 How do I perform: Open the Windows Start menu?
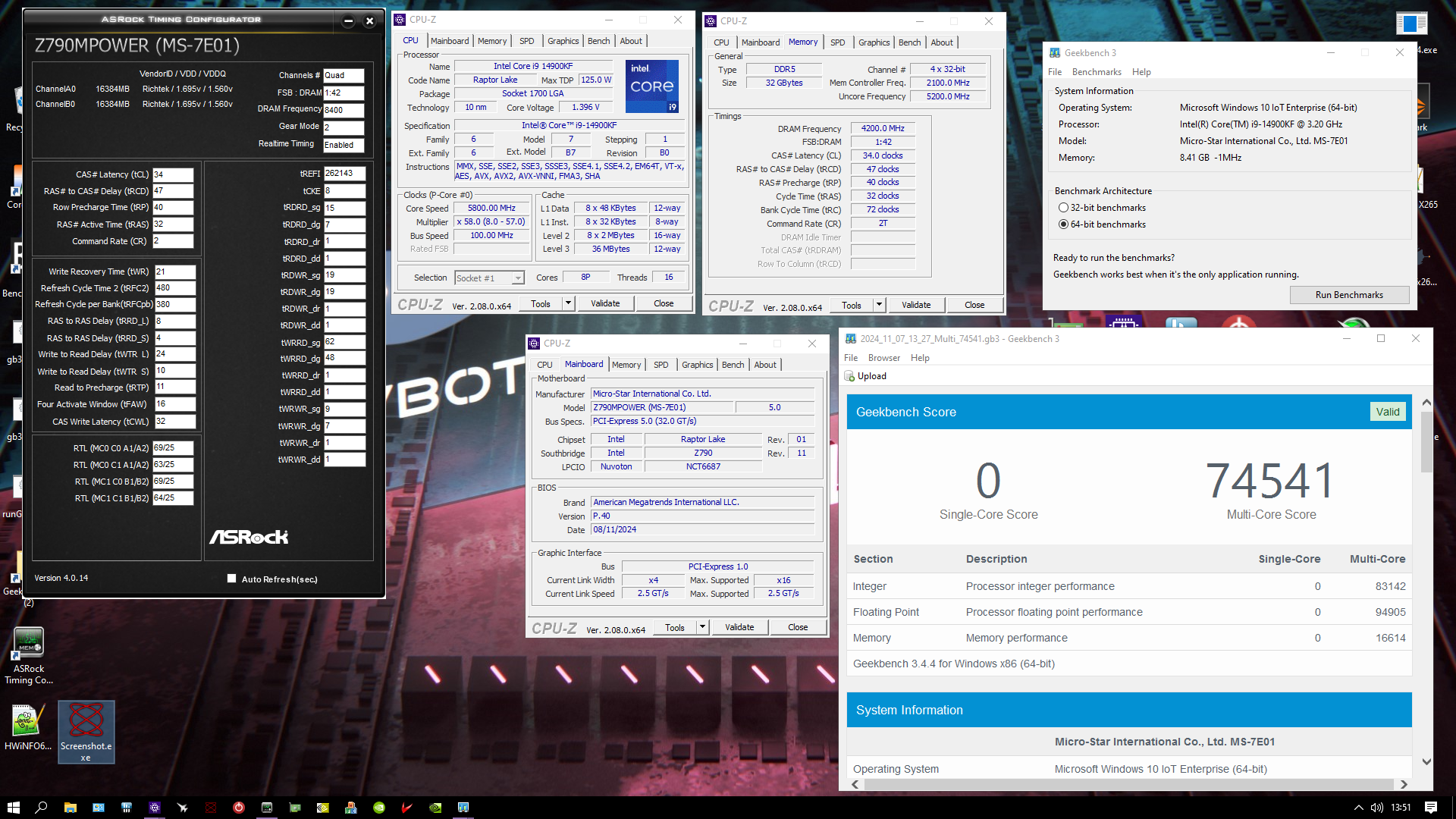point(13,808)
